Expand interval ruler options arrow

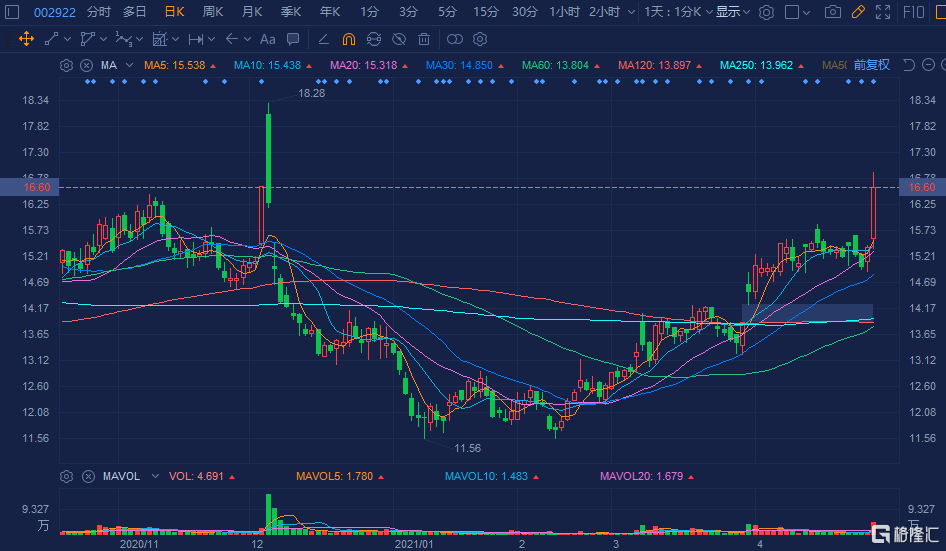coord(211,39)
